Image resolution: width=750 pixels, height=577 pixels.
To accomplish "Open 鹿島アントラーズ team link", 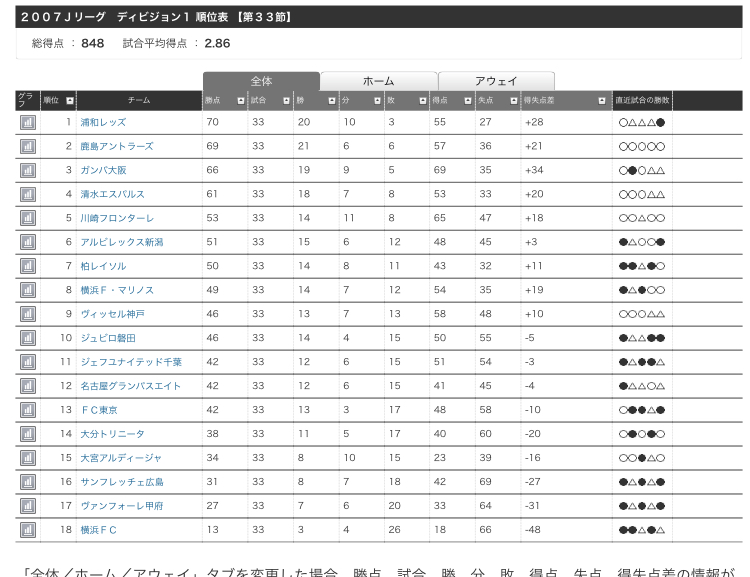I will (117, 146).
